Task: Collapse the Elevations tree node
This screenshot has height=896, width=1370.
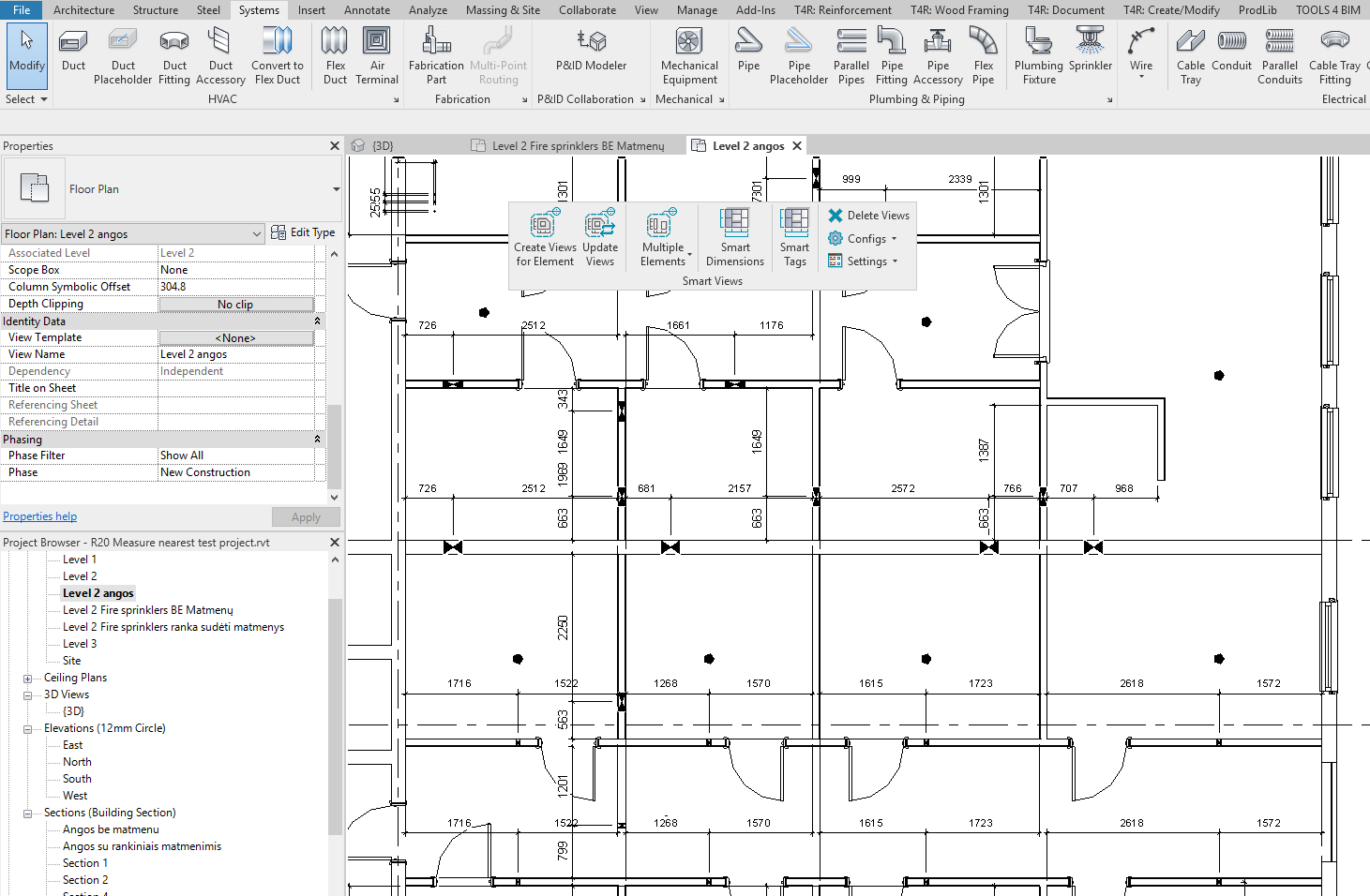Action: click(x=28, y=729)
